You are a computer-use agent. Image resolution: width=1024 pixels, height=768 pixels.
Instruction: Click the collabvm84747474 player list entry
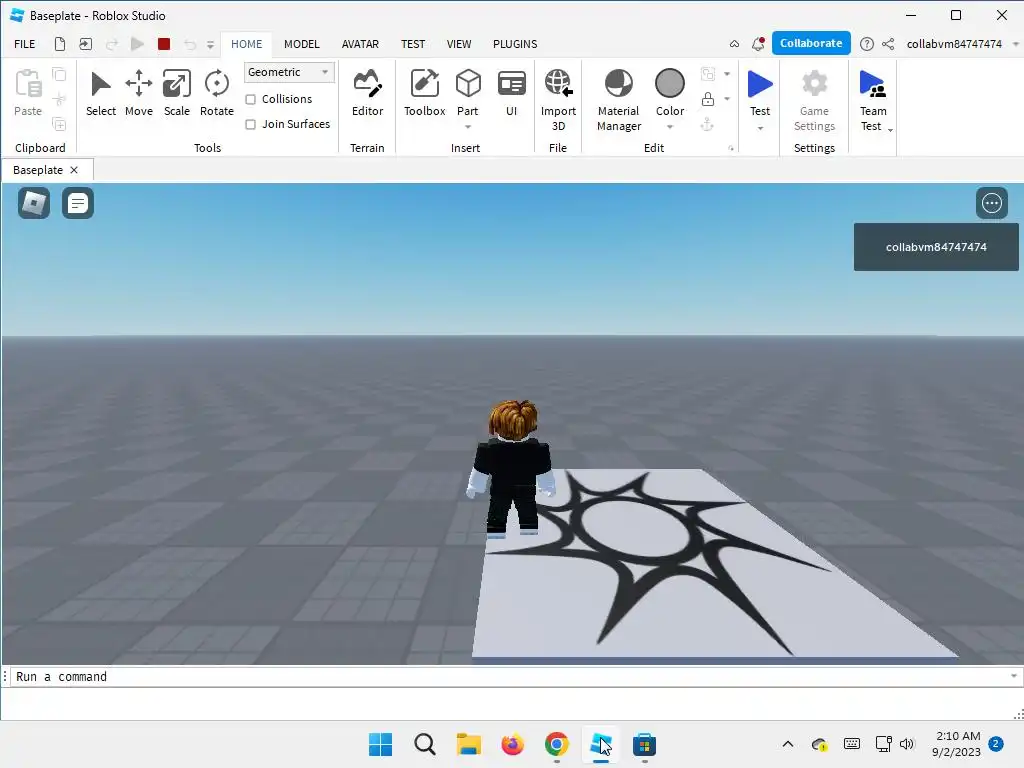(x=936, y=247)
